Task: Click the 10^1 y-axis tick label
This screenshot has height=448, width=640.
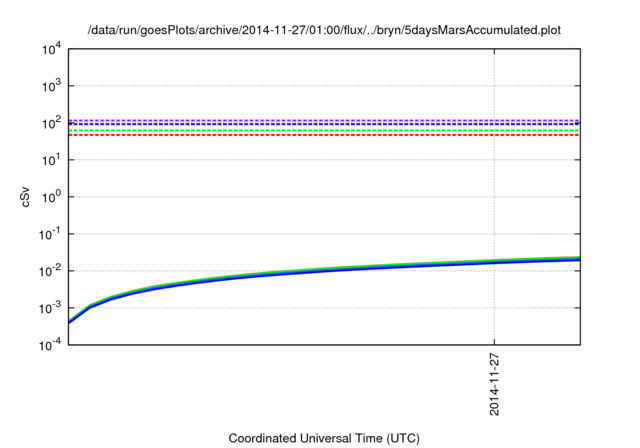Action: tap(52, 160)
